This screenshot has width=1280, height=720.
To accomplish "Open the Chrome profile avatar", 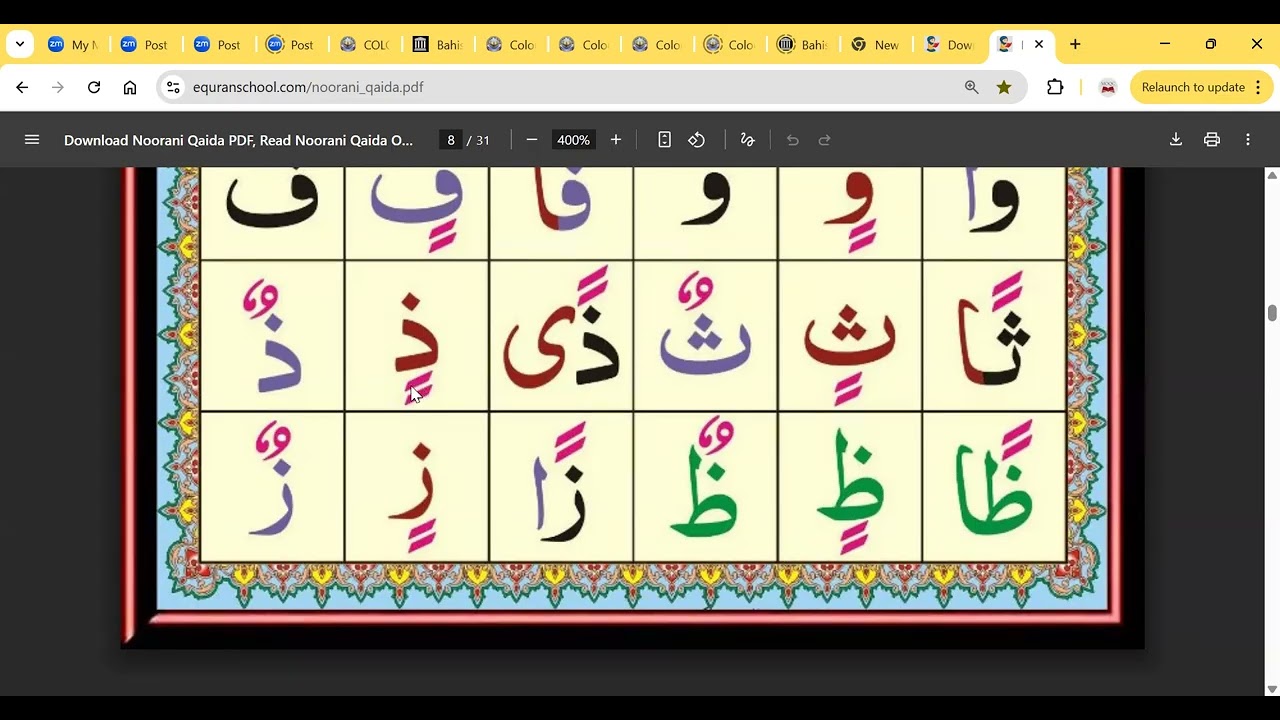I will tap(1107, 87).
